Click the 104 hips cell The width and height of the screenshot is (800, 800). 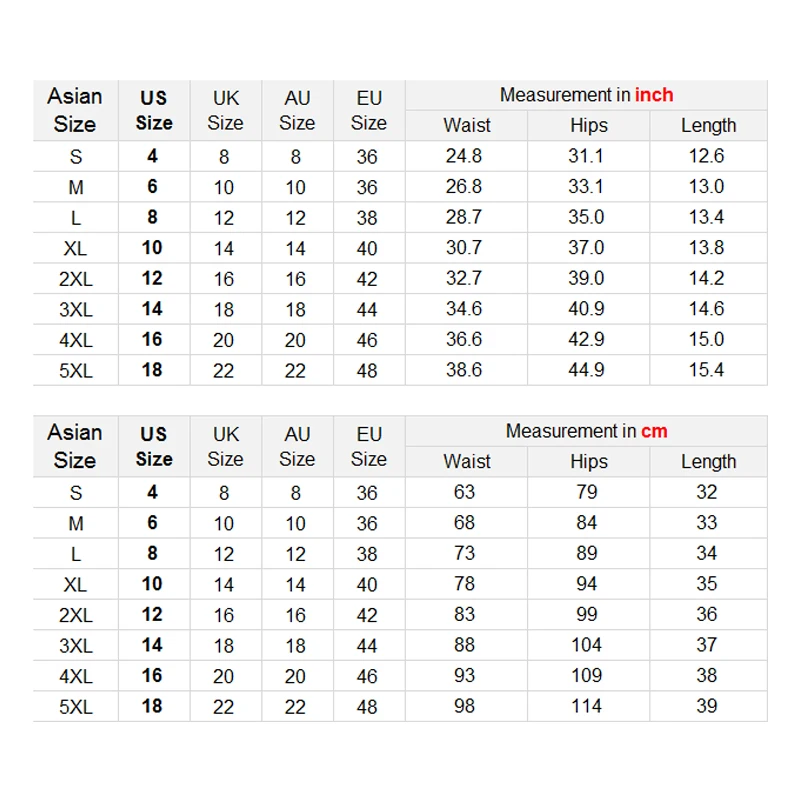pyautogui.click(x=586, y=645)
